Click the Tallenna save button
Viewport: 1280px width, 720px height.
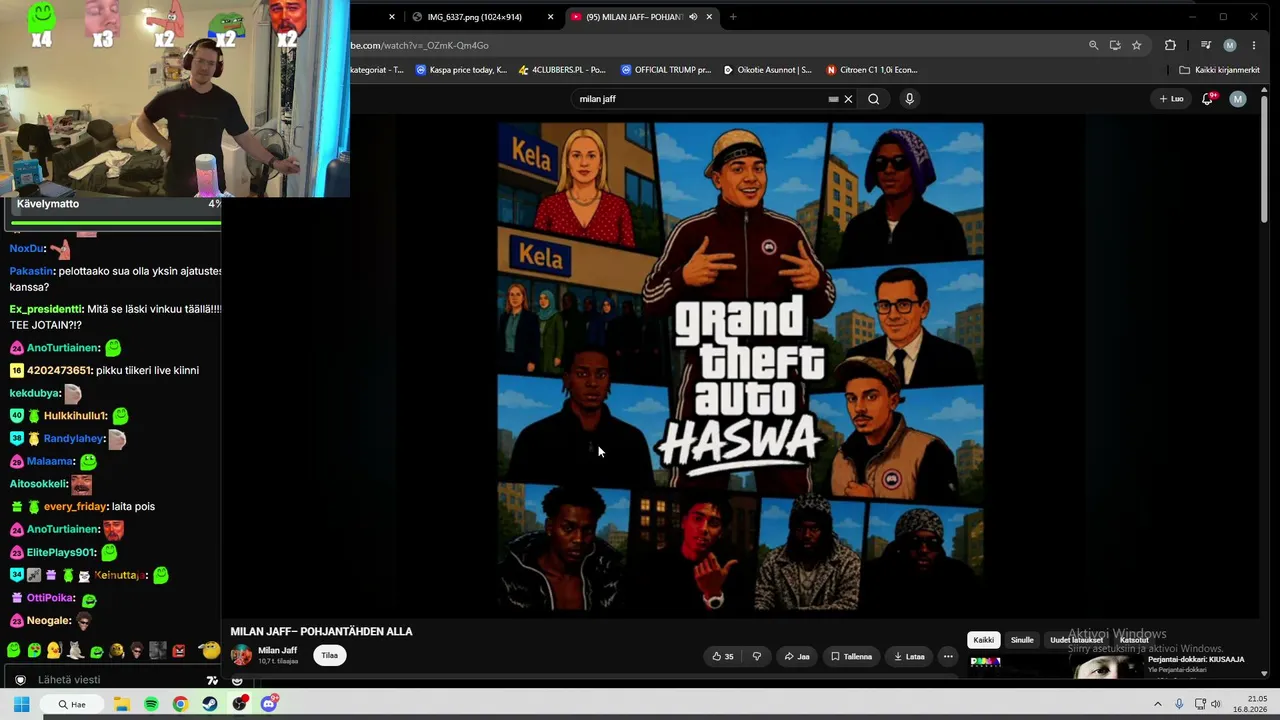(x=852, y=657)
